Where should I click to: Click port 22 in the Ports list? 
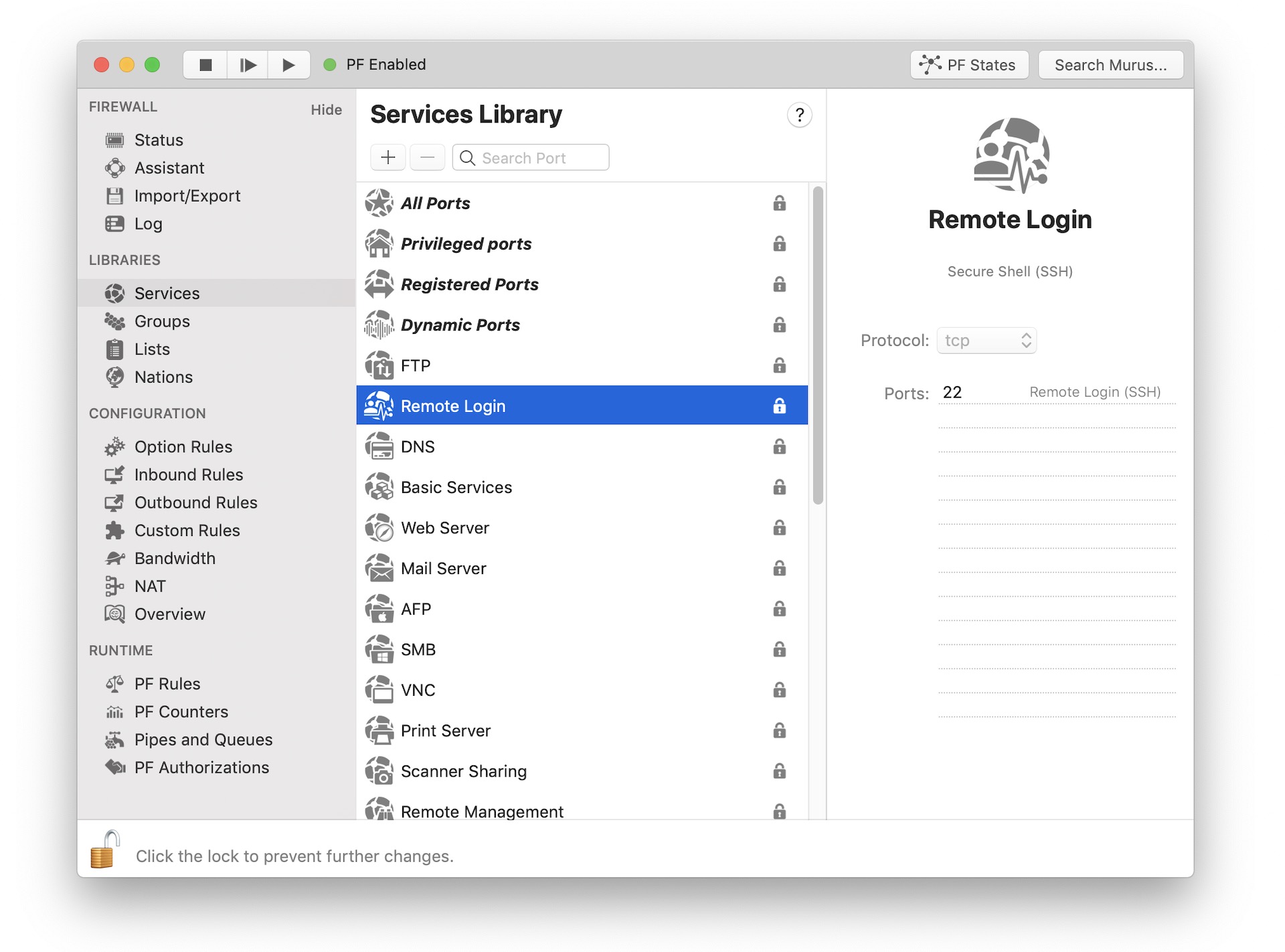coord(952,392)
